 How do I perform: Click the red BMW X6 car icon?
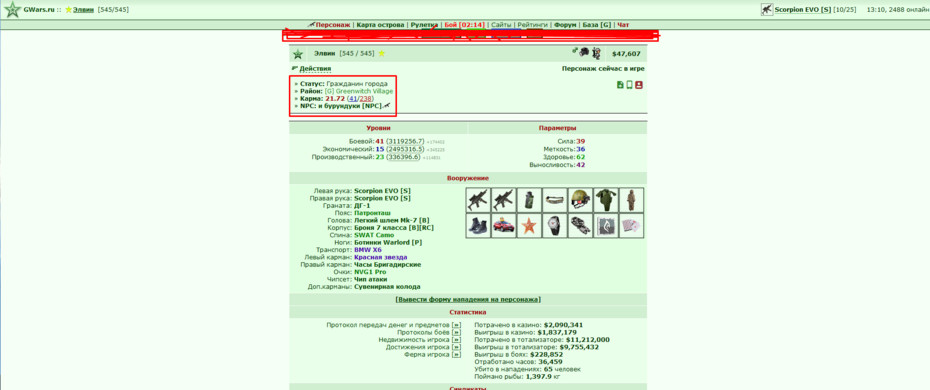point(504,226)
